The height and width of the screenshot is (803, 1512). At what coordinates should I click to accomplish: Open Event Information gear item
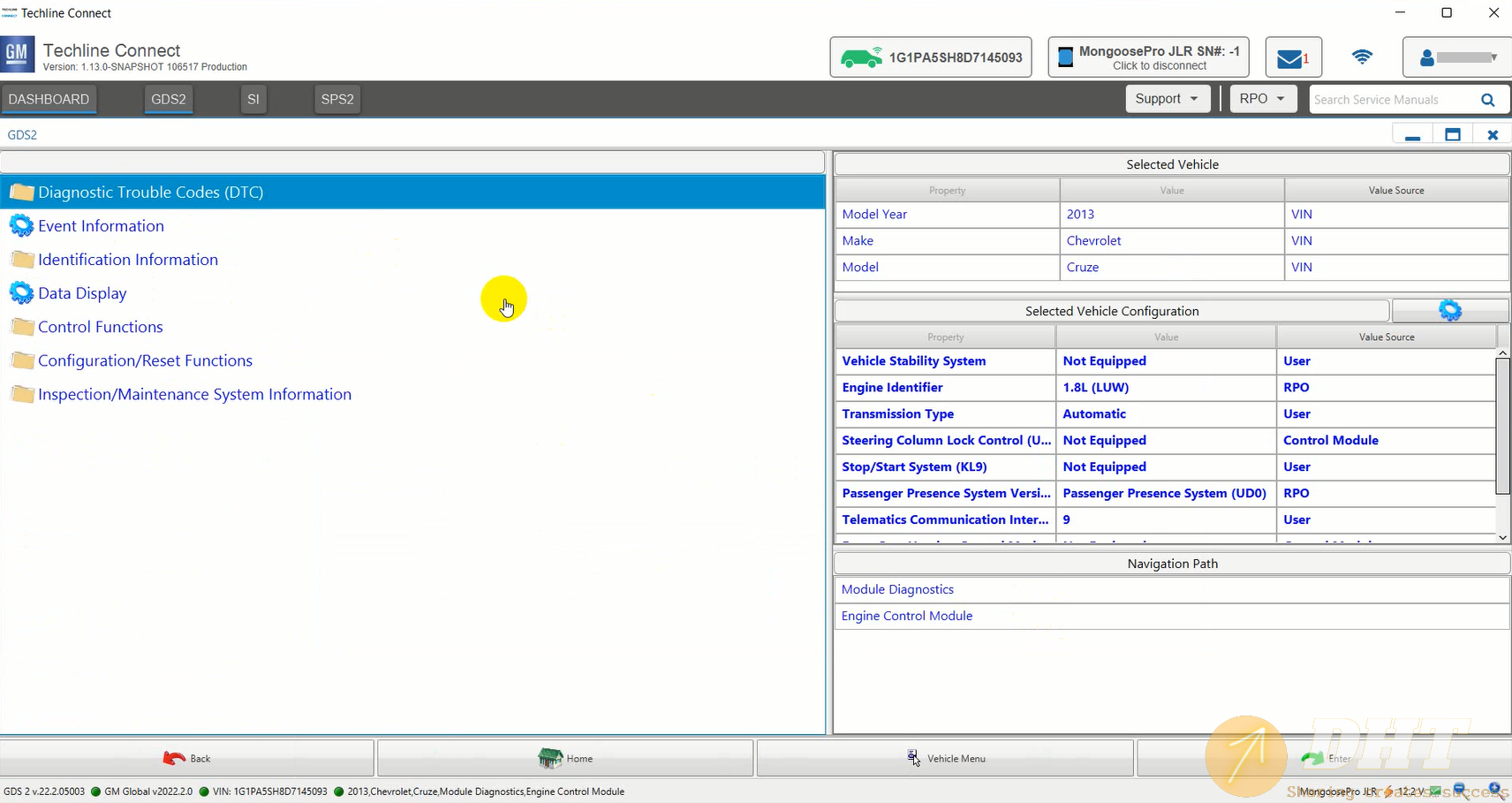[101, 226]
